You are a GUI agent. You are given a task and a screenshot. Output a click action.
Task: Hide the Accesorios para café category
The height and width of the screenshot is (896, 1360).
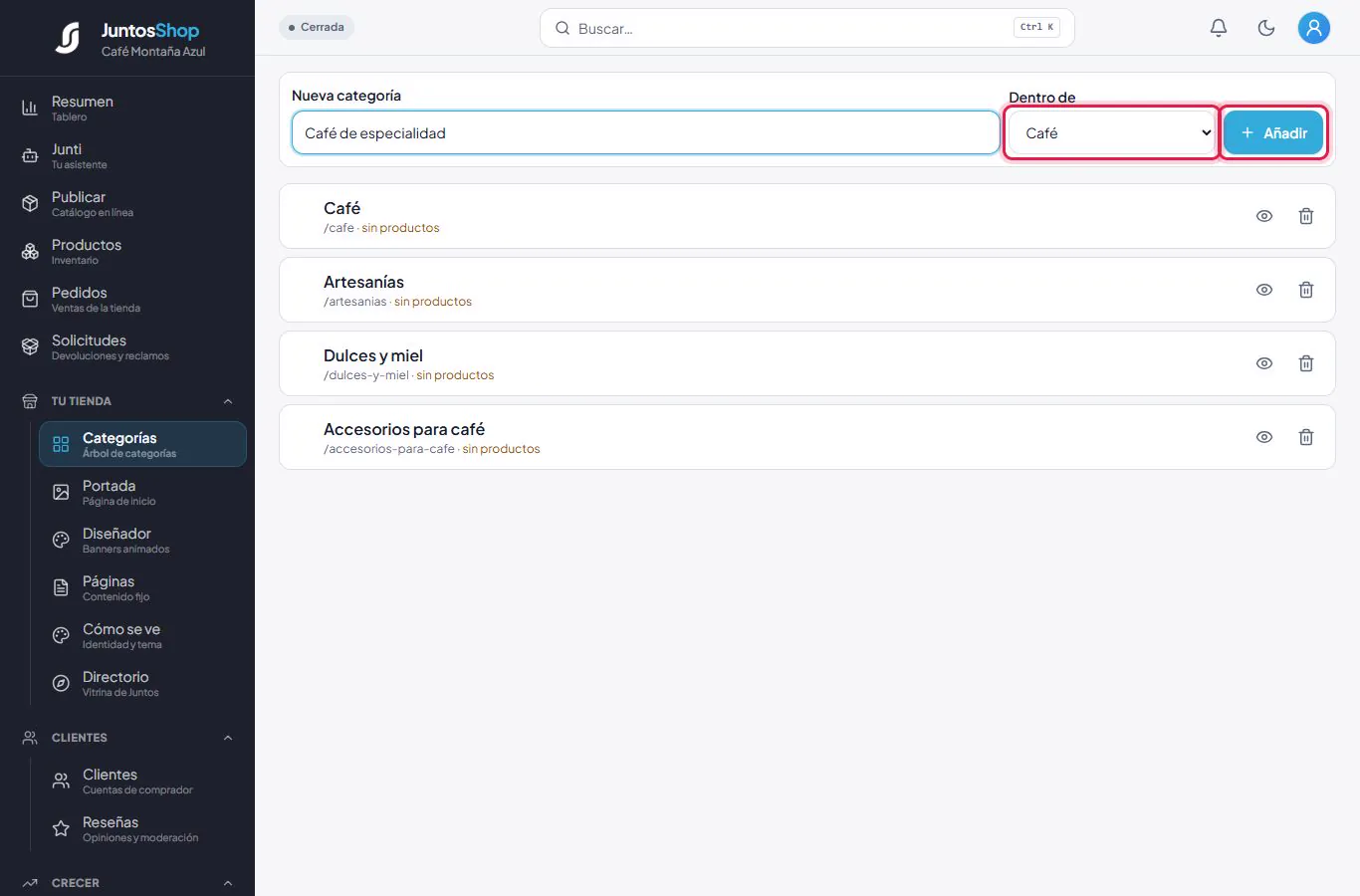click(1264, 437)
